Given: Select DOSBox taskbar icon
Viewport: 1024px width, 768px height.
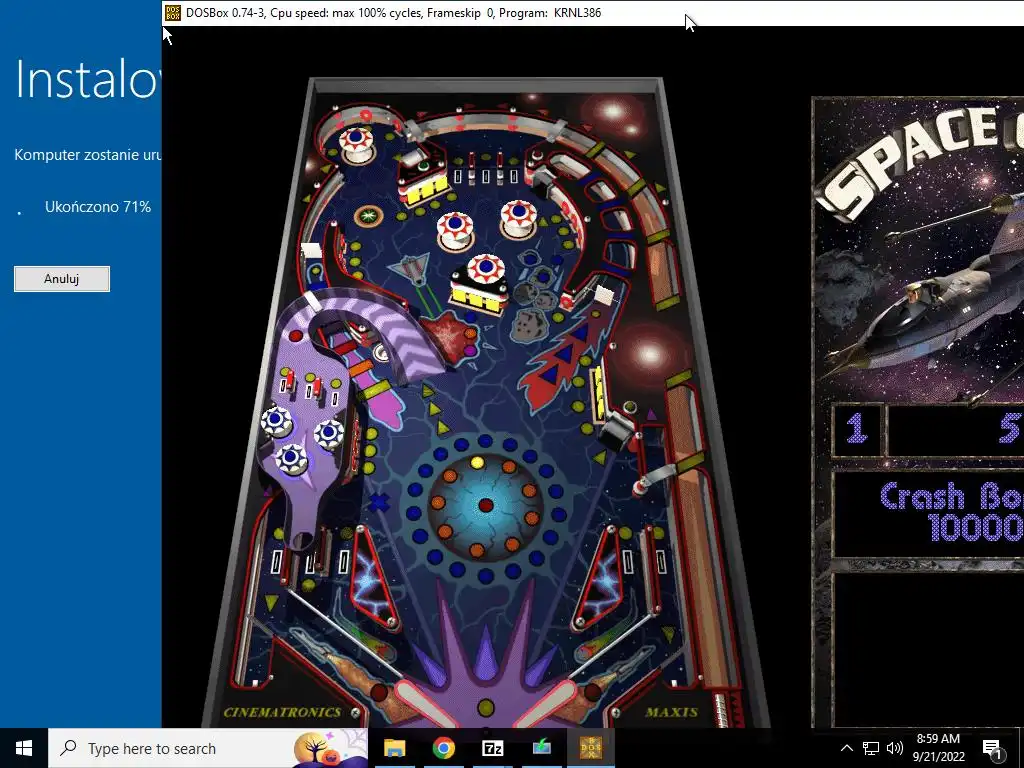Looking at the screenshot, I should coord(590,748).
